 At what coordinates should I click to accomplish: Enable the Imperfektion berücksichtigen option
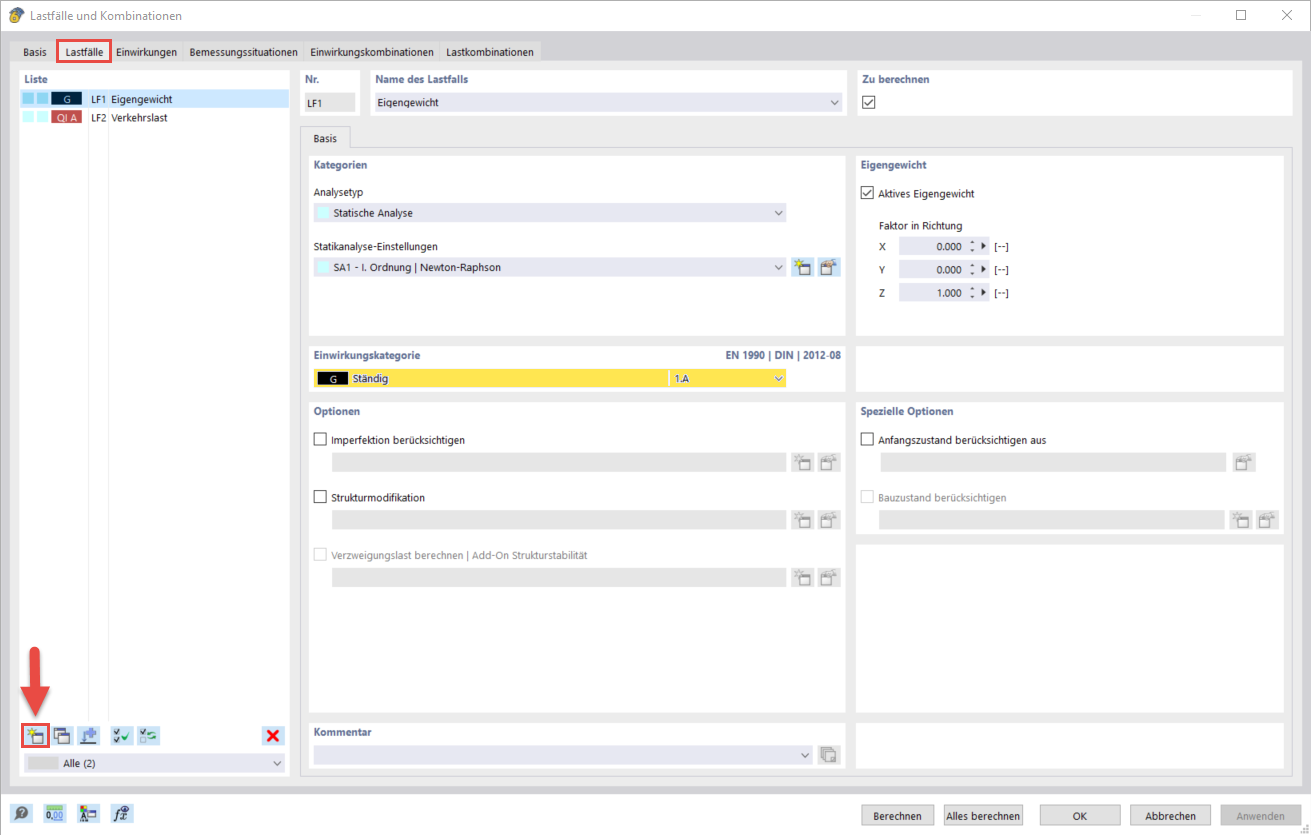321,438
